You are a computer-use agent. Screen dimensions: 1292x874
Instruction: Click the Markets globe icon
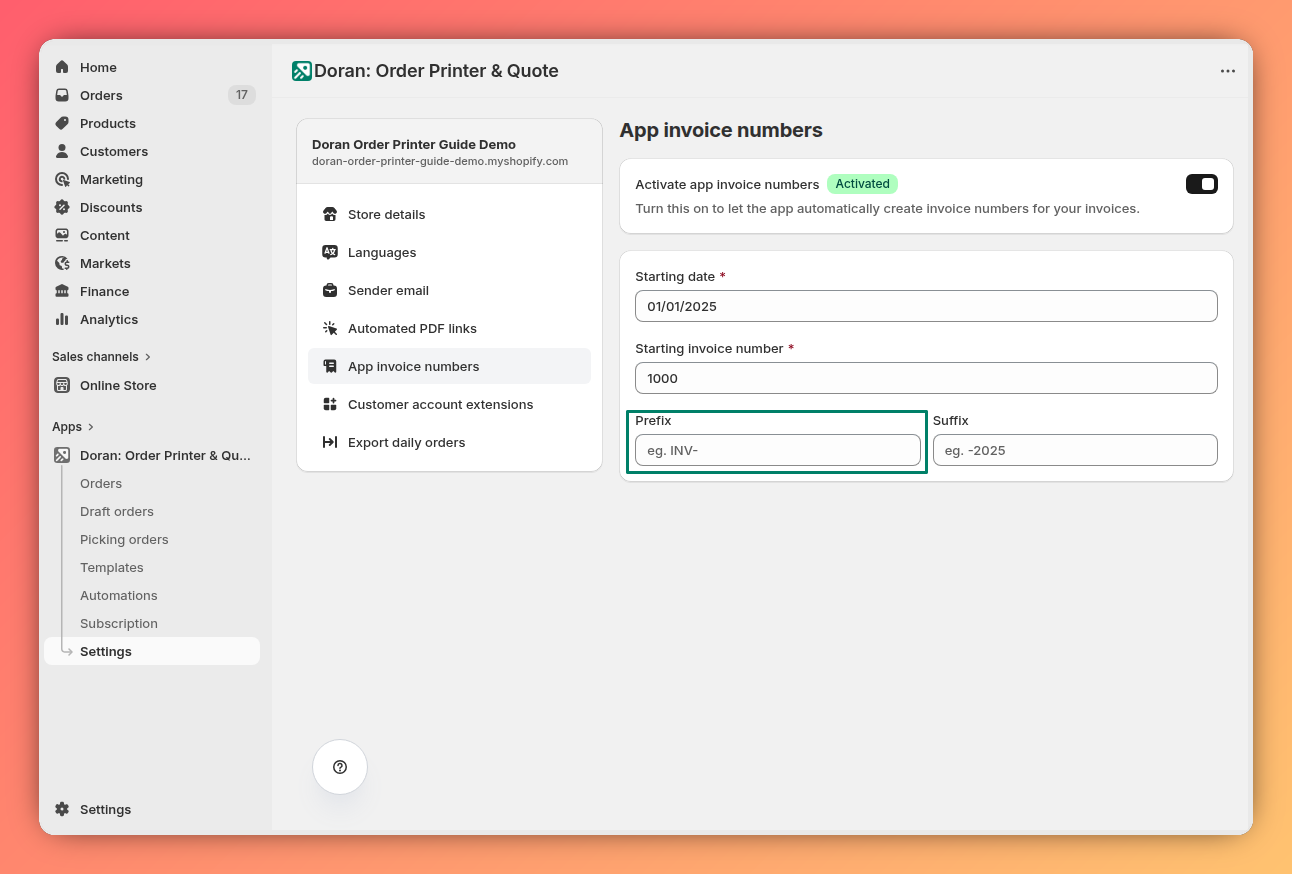point(62,263)
